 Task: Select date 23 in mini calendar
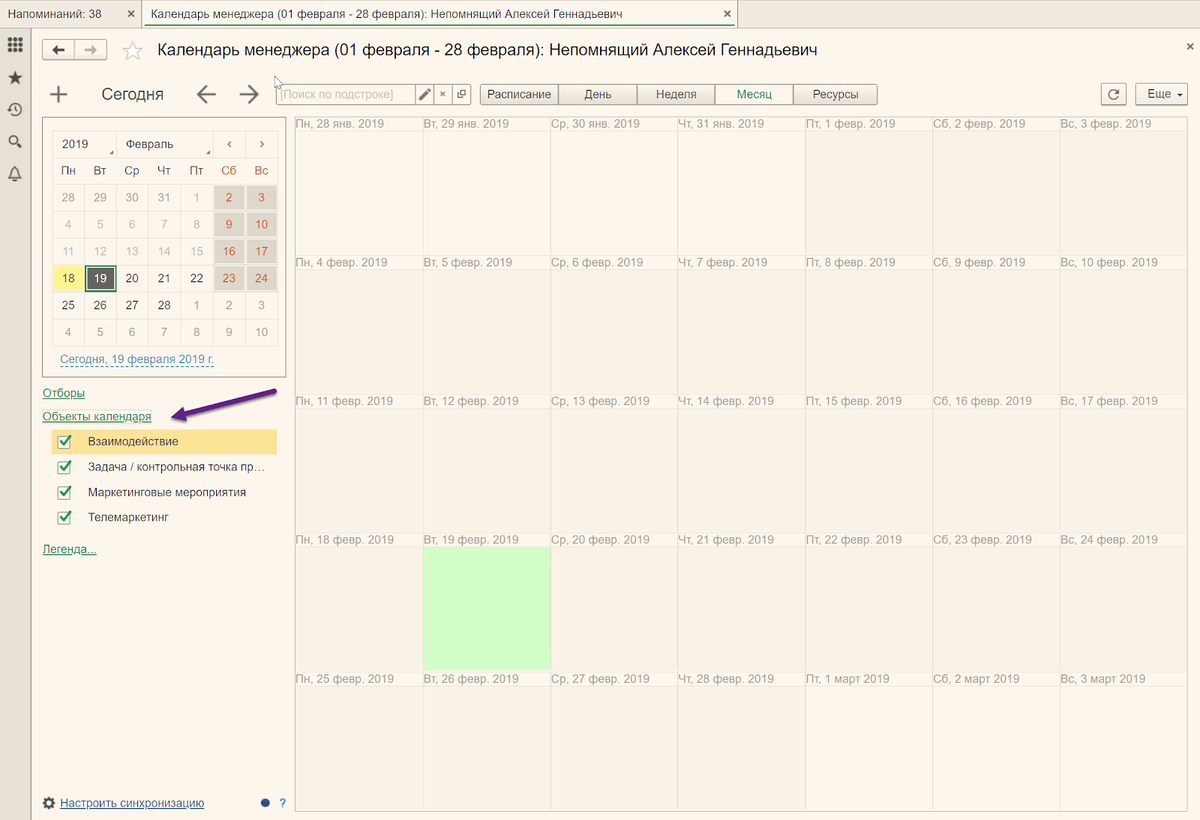(x=229, y=278)
